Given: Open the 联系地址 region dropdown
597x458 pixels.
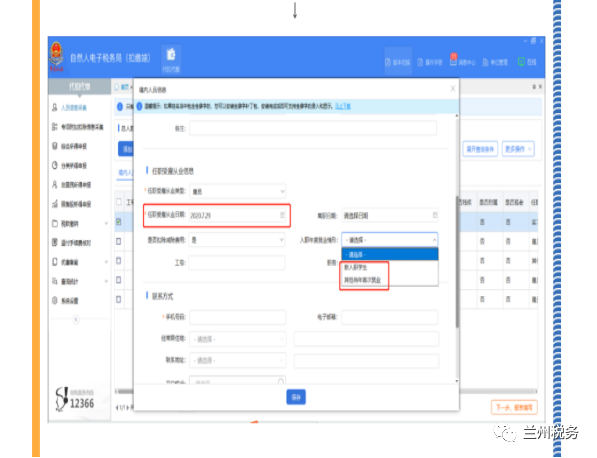Looking at the screenshot, I should (238, 360).
